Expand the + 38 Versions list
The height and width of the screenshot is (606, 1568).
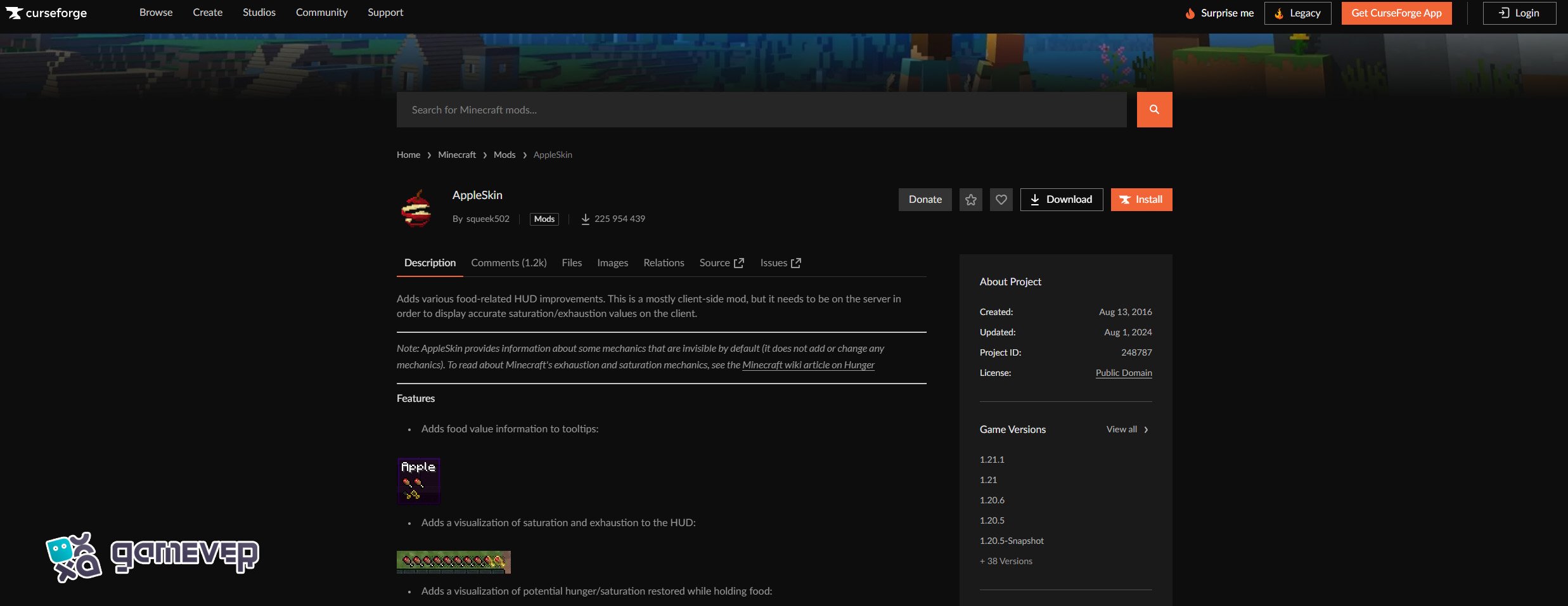coord(1005,561)
